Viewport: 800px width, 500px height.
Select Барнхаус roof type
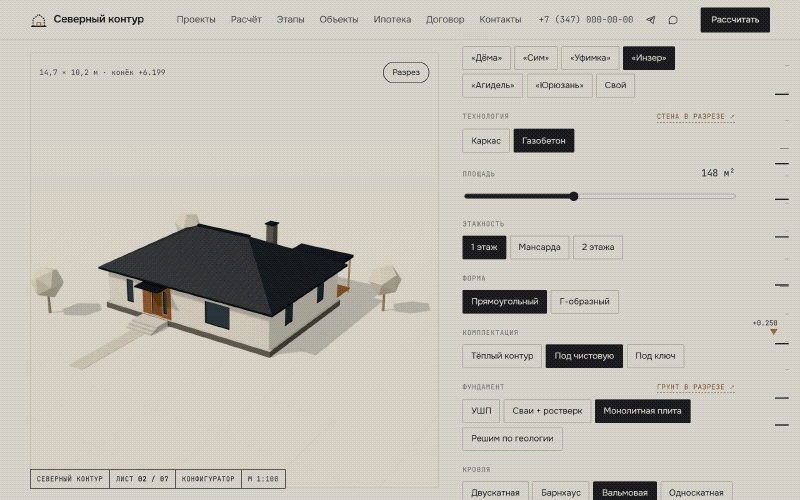561,492
